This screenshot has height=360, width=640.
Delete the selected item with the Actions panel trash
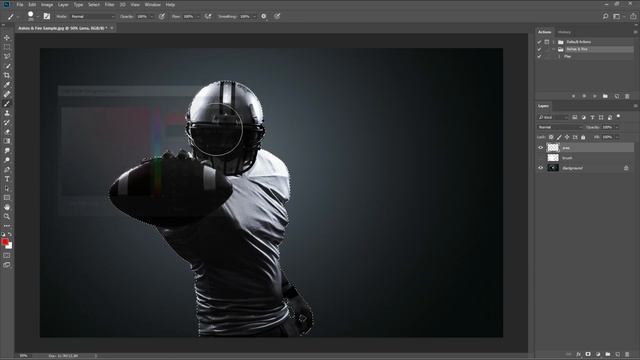[x=627, y=96]
